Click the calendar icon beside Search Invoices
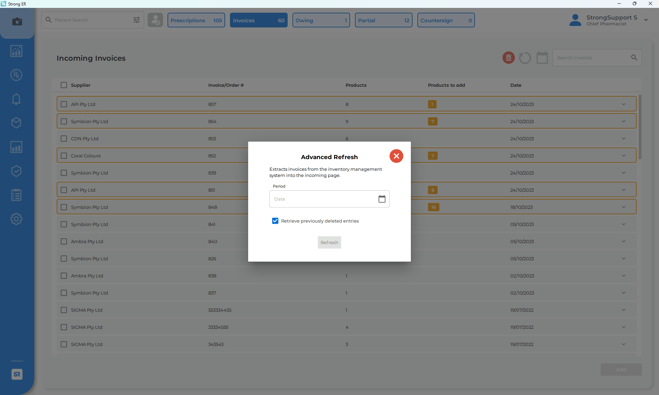 pos(542,58)
